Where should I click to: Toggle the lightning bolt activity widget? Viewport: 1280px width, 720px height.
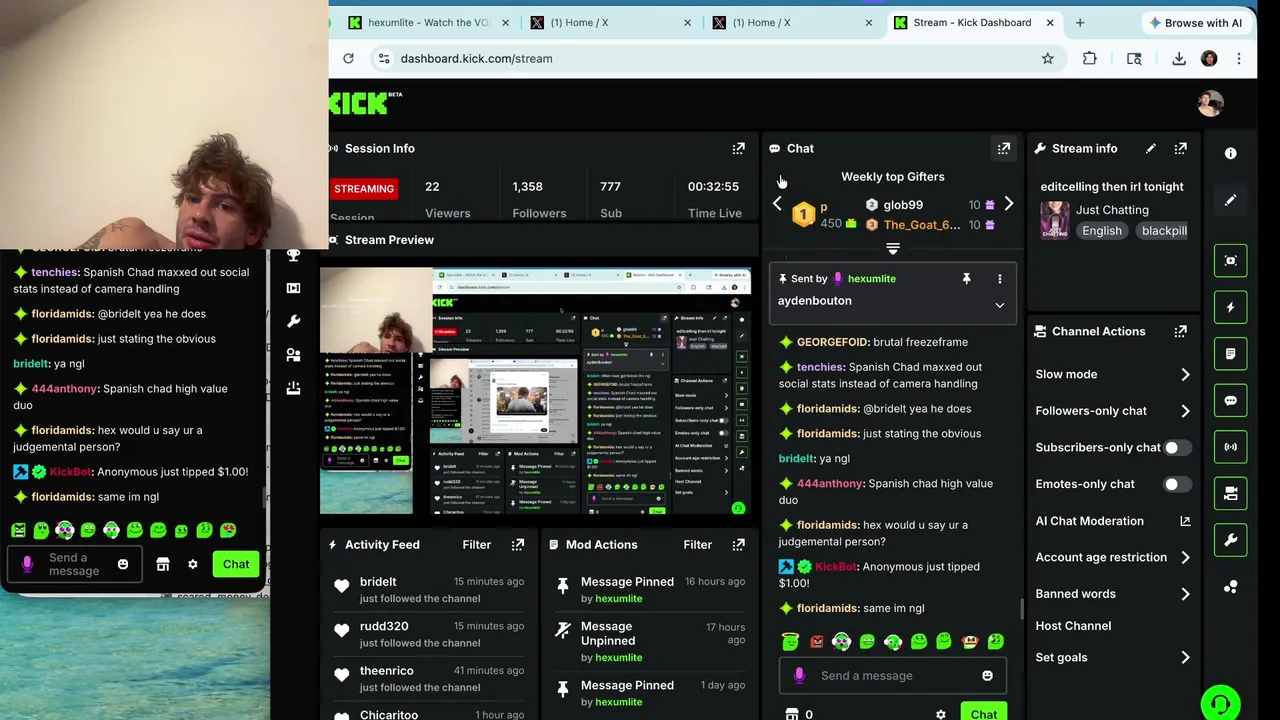coord(1230,307)
